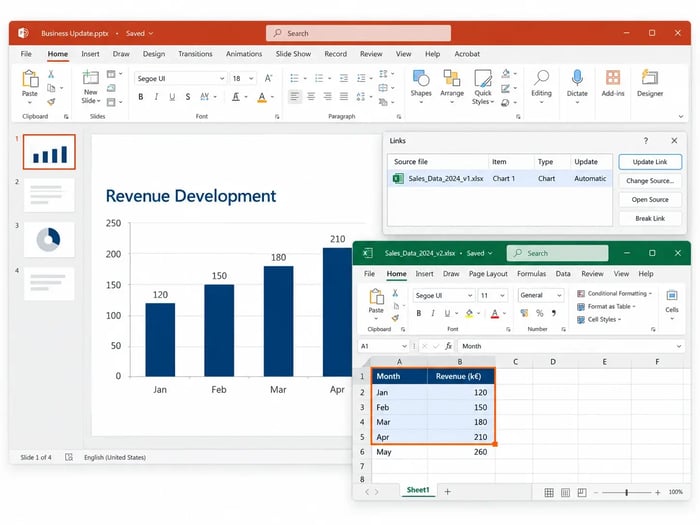This screenshot has height=525, width=700.
Task: Open the Insert tab in PowerPoint
Action: pyautogui.click(x=90, y=54)
